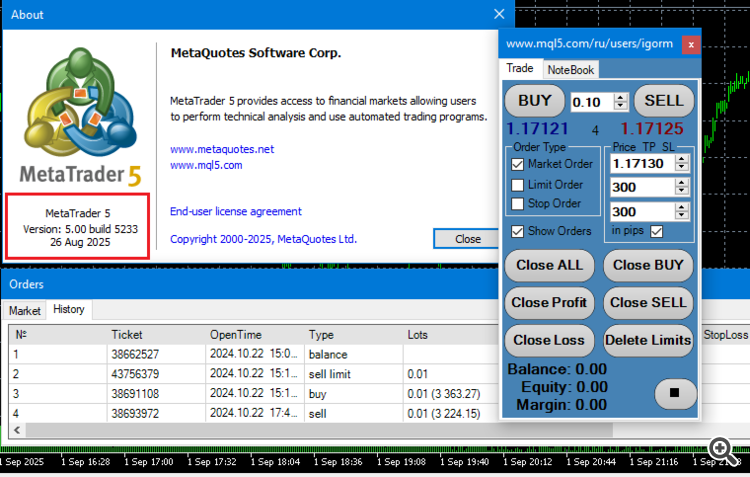Screen dimensions: 750x477
Task: Open the Market tab in Orders window
Action: (25, 311)
